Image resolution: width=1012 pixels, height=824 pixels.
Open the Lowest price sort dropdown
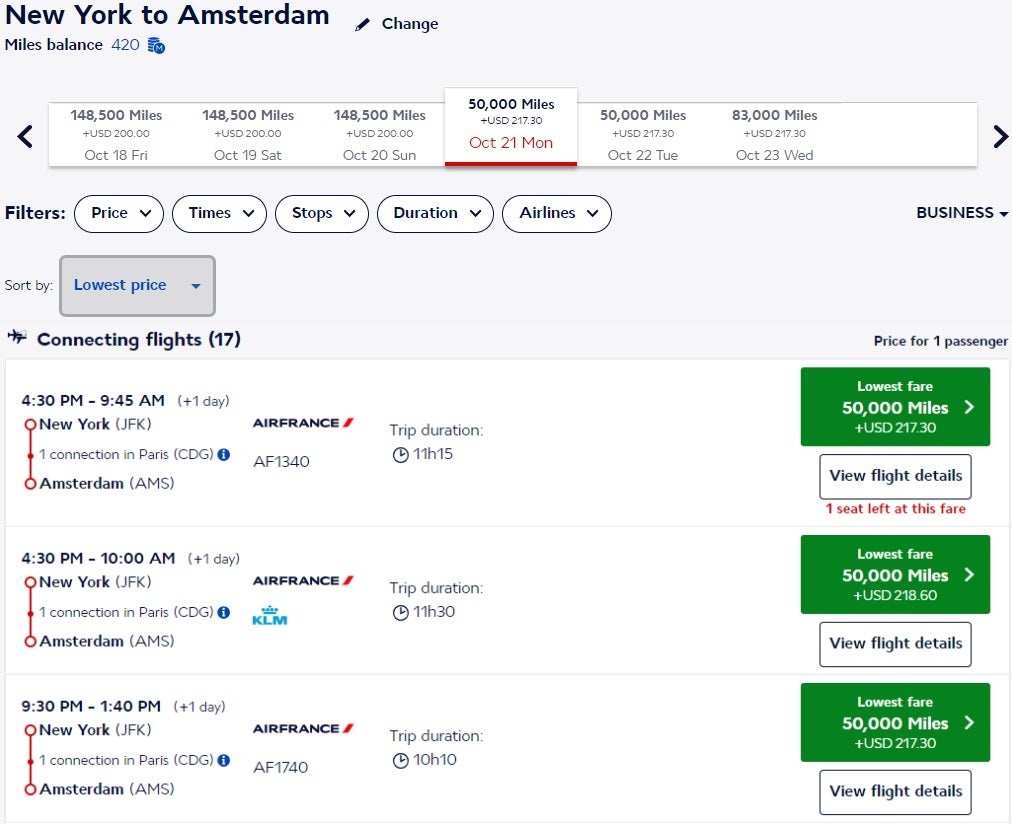coord(137,285)
